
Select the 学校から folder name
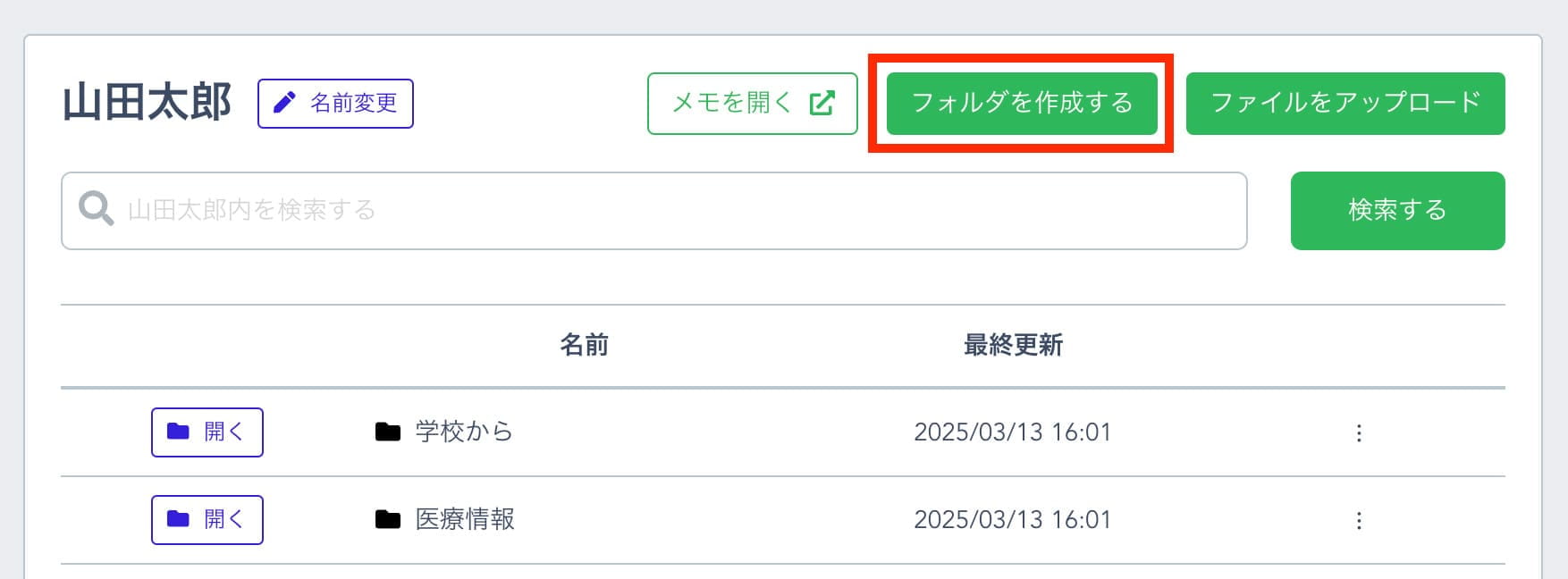(x=464, y=432)
